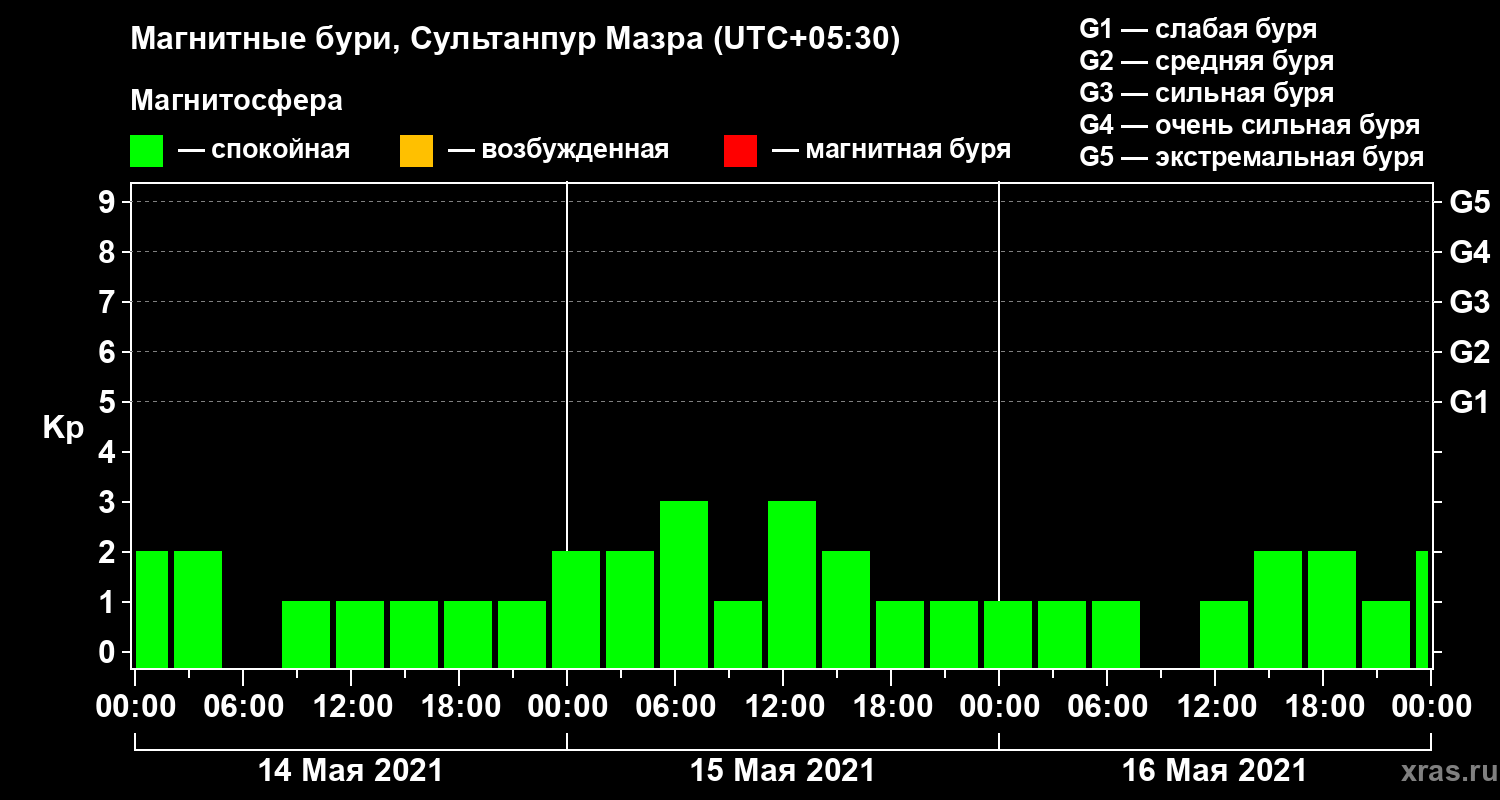
Task: Click the '16 Мая 2021' date label
Action: (x=1214, y=771)
